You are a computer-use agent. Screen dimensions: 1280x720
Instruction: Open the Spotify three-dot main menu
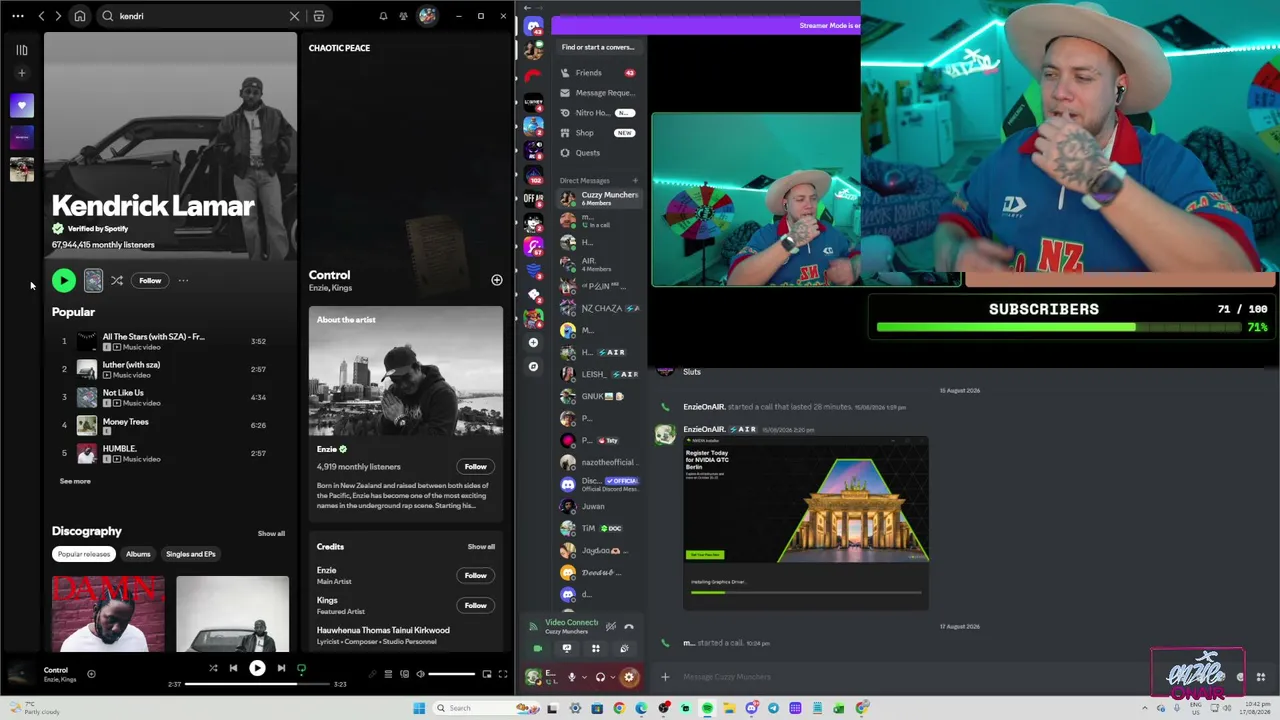pyautogui.click(x=18, y=16)
